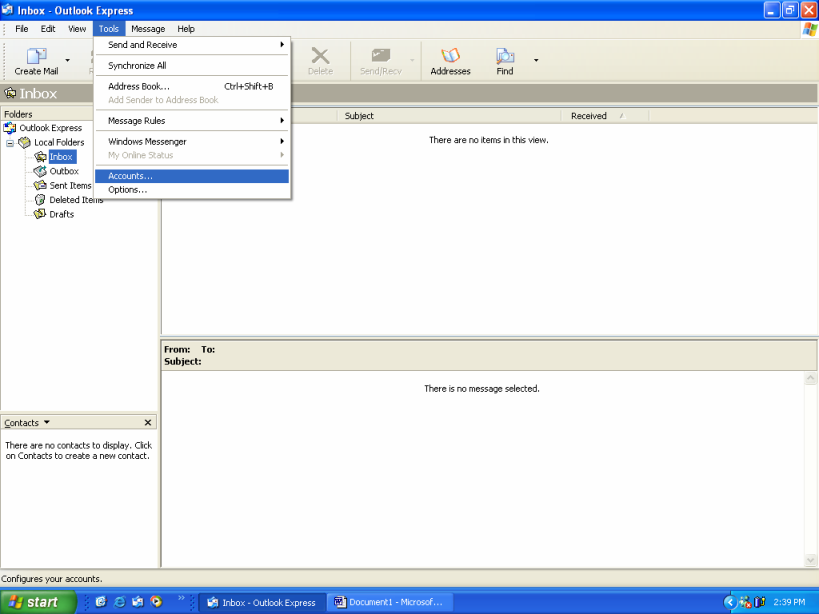Collapse the Local Folders tree node
This screenshot has width=819, height=614.
pyautogui.click(x=10, y=143)
